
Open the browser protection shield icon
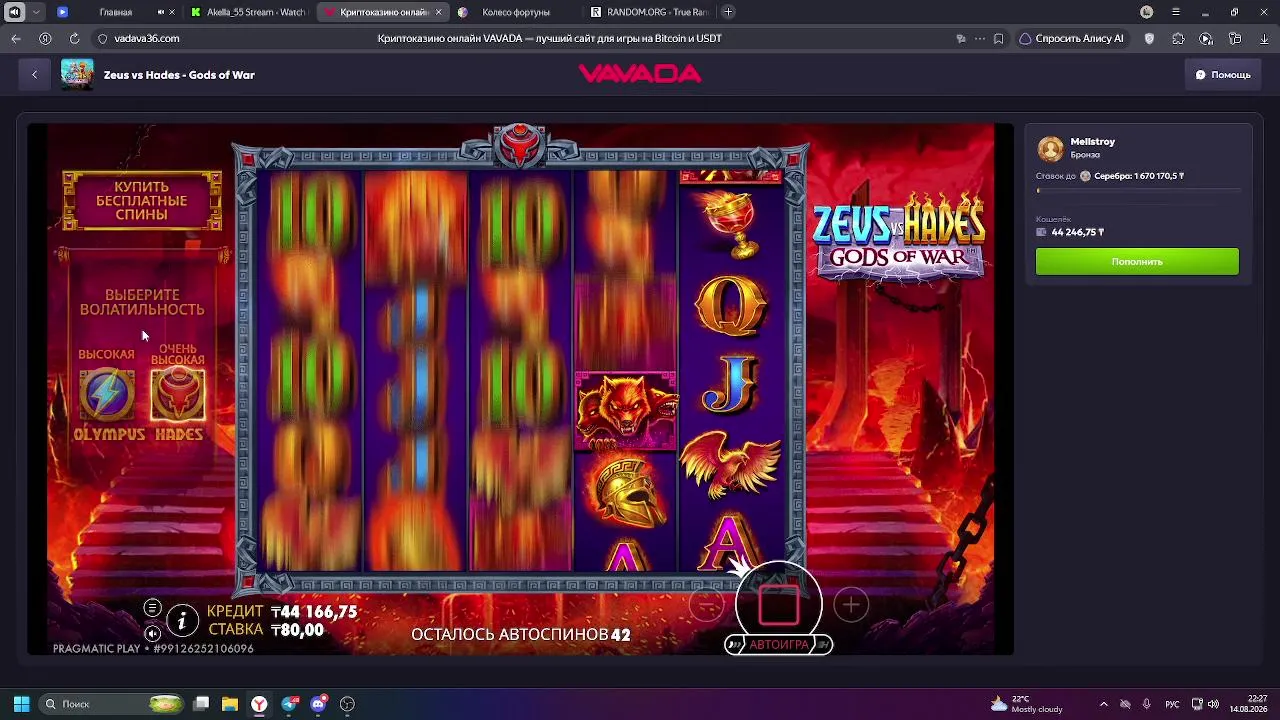[1149, 38]
